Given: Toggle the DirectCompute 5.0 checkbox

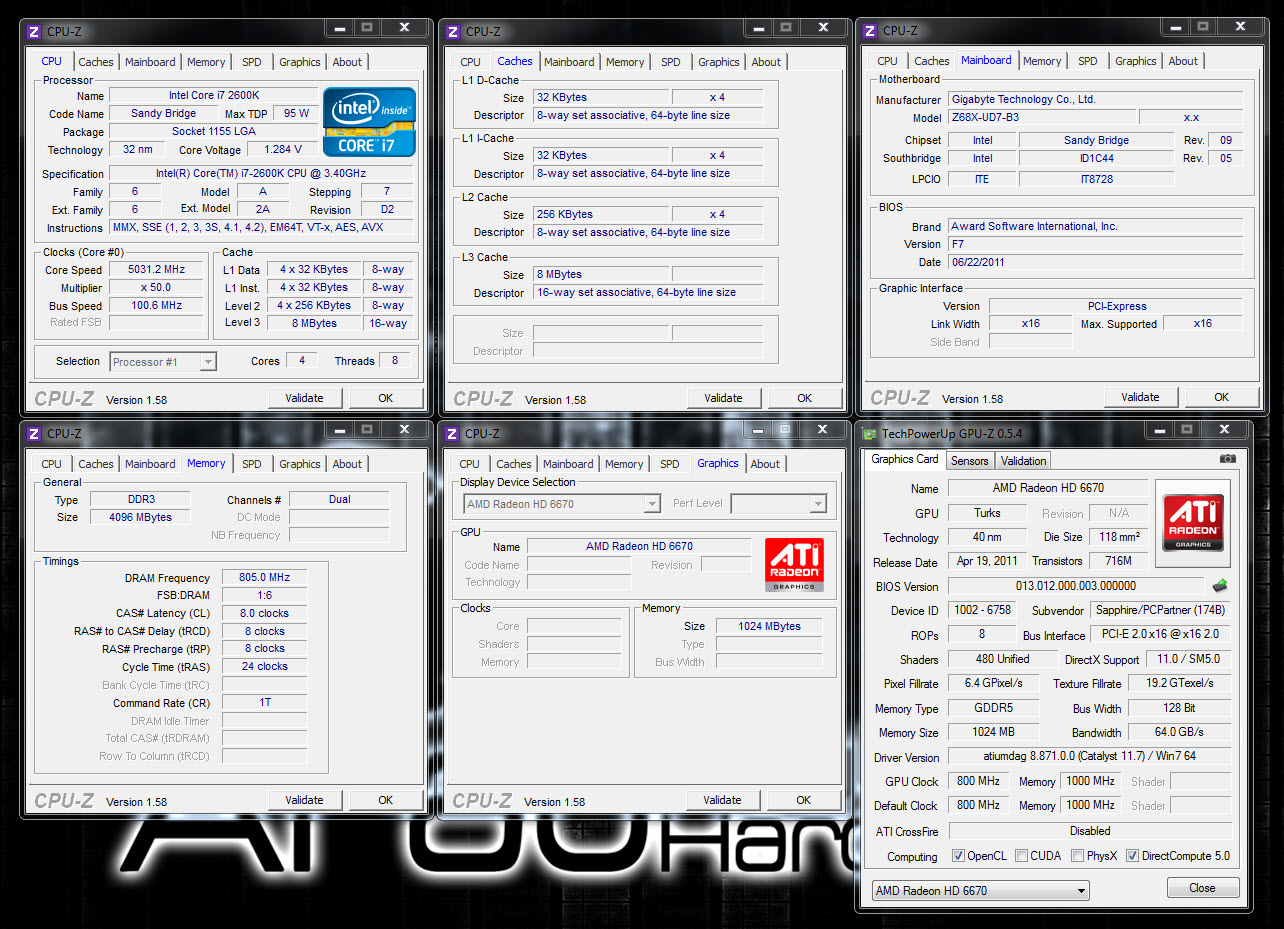Looking at the screenshot, I should coord(1132,856).
